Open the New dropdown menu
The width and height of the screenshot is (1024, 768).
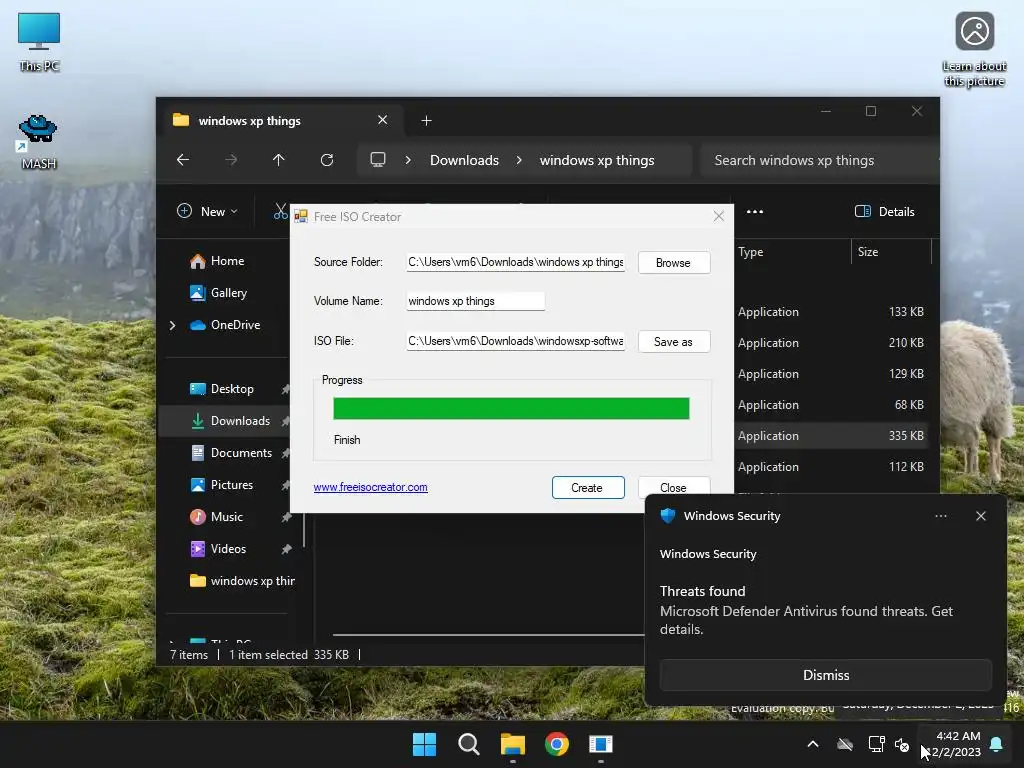(208, 212)
